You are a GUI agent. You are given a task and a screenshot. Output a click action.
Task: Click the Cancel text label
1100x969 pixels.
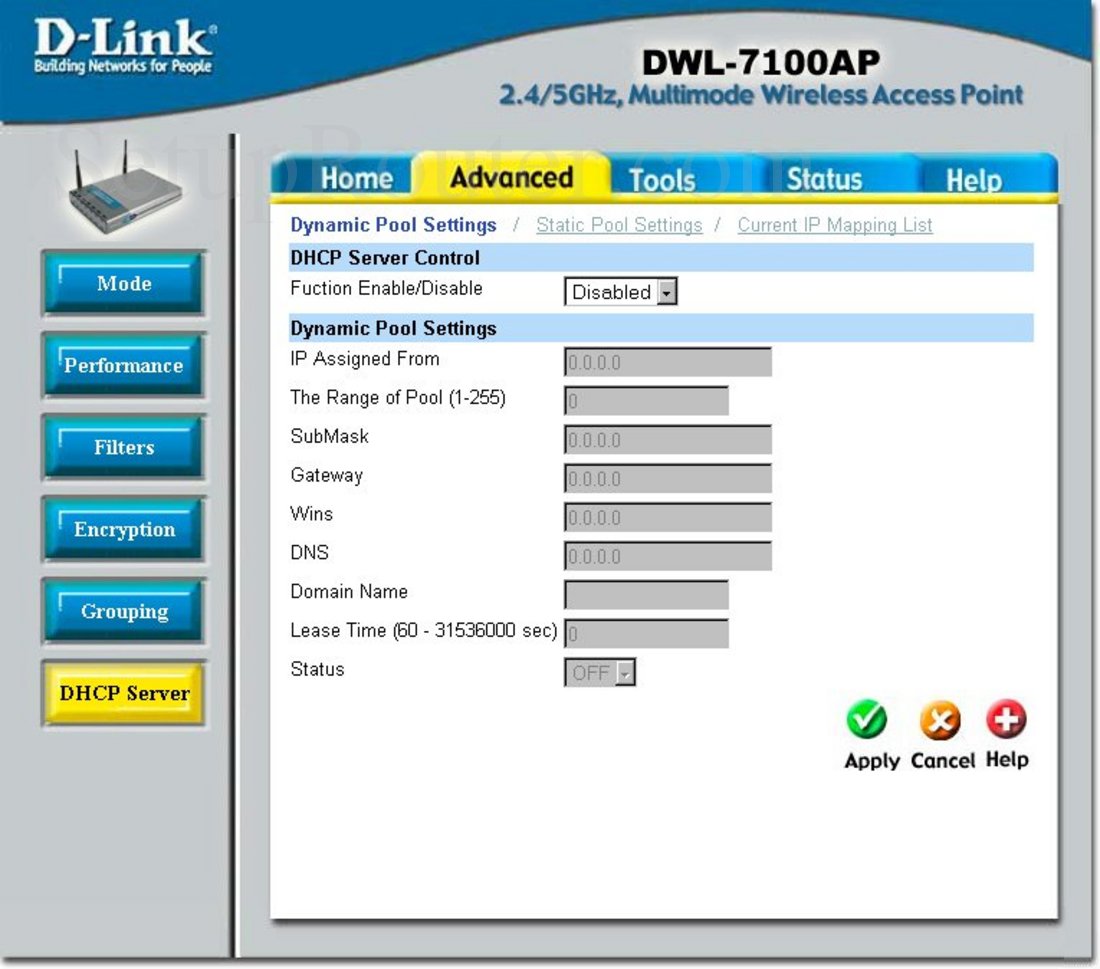943,761
